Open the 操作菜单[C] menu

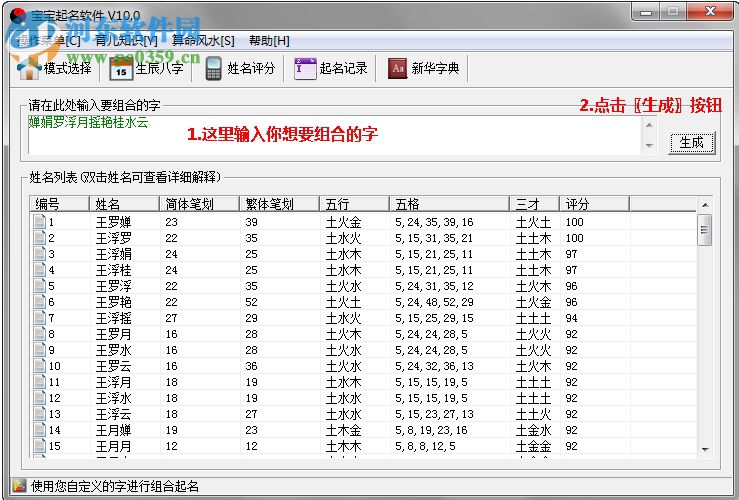point(49,41)
